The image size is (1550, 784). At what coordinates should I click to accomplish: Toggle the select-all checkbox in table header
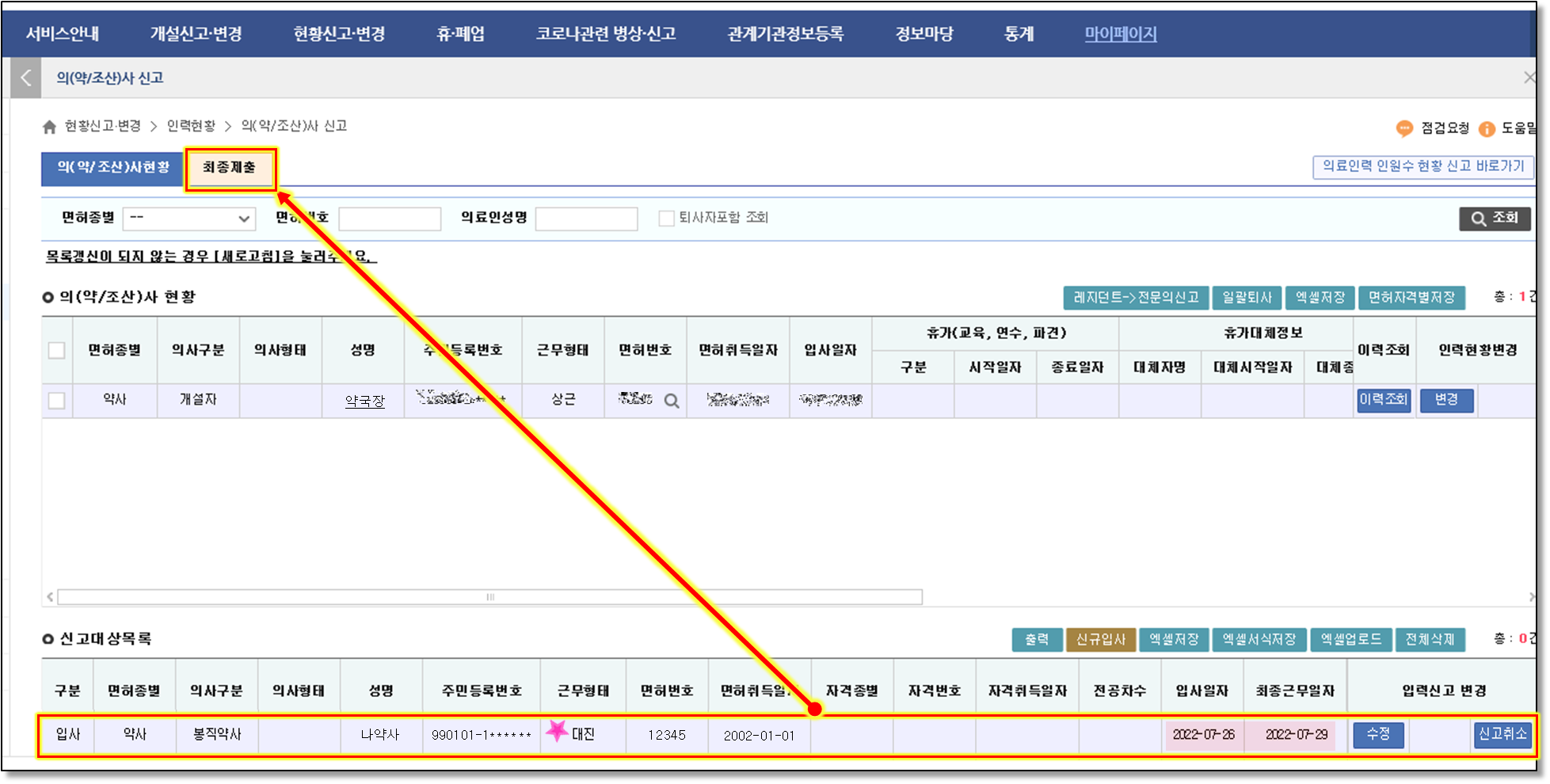(57, 350)
